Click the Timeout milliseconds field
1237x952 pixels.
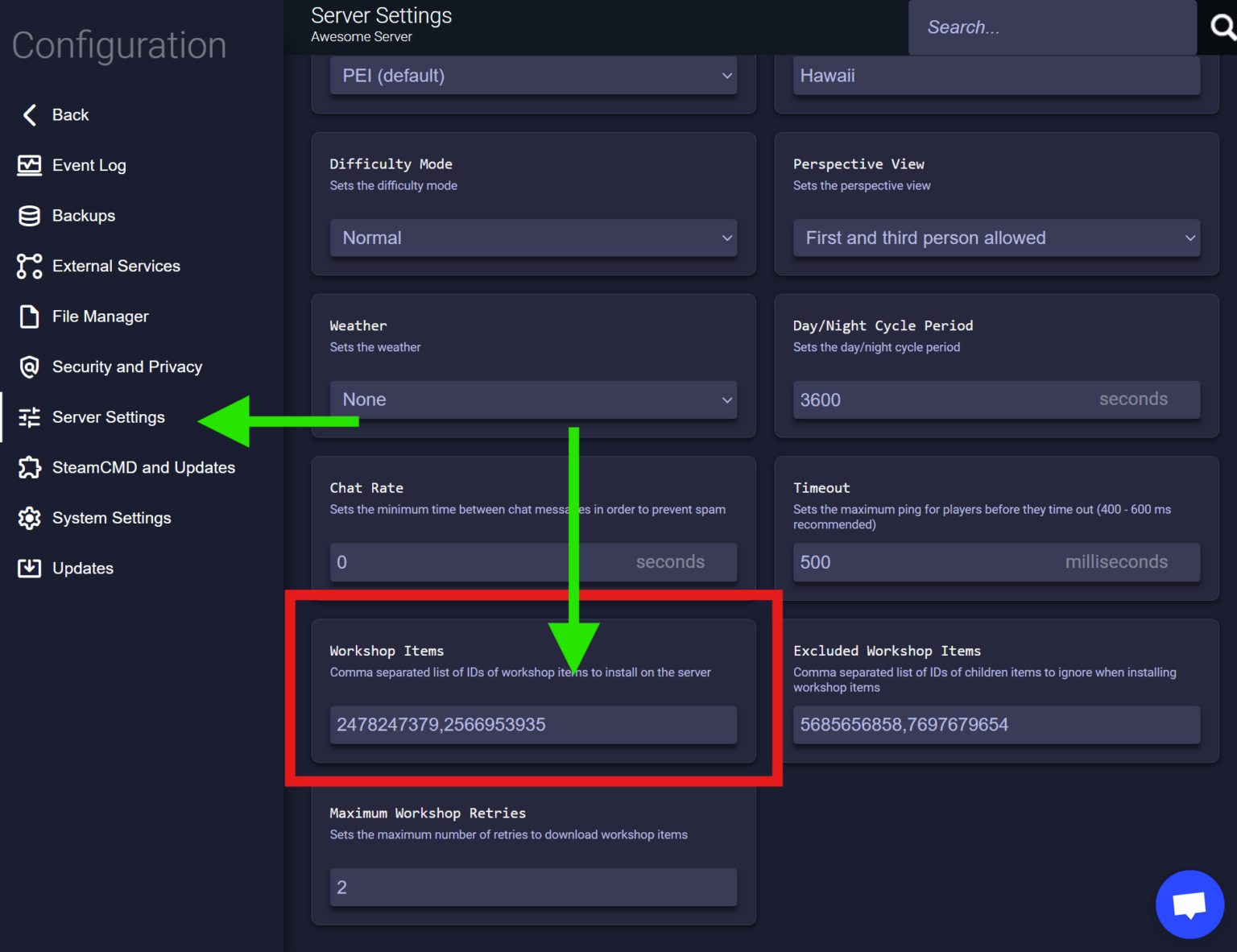tap(996, 562)
